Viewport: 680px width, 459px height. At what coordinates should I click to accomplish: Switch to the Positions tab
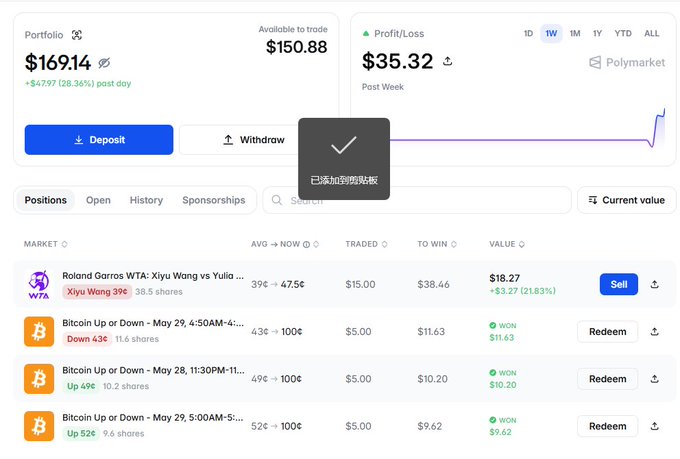click(46, 200)
